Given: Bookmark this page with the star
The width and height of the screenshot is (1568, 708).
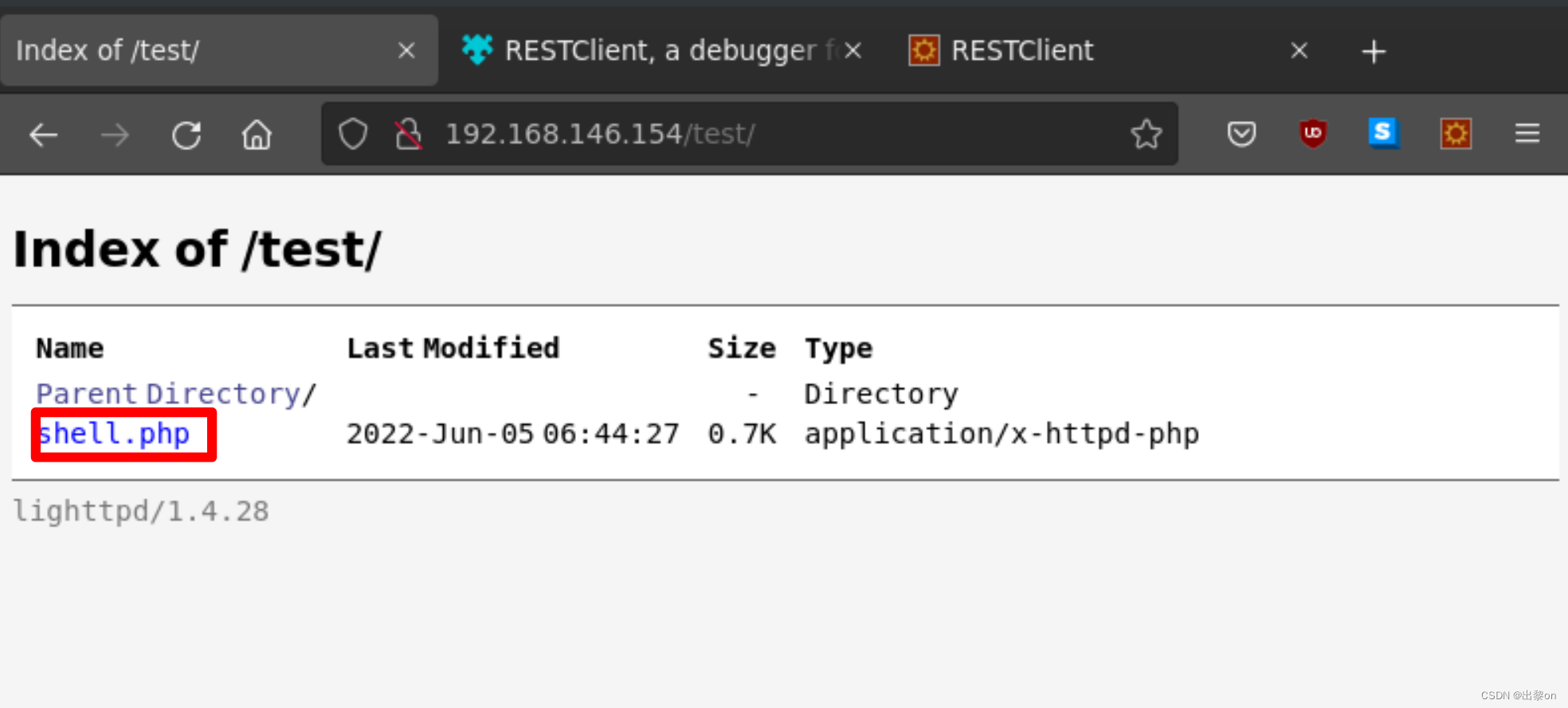Looking at the screenshot, I should click(1147, 134).
